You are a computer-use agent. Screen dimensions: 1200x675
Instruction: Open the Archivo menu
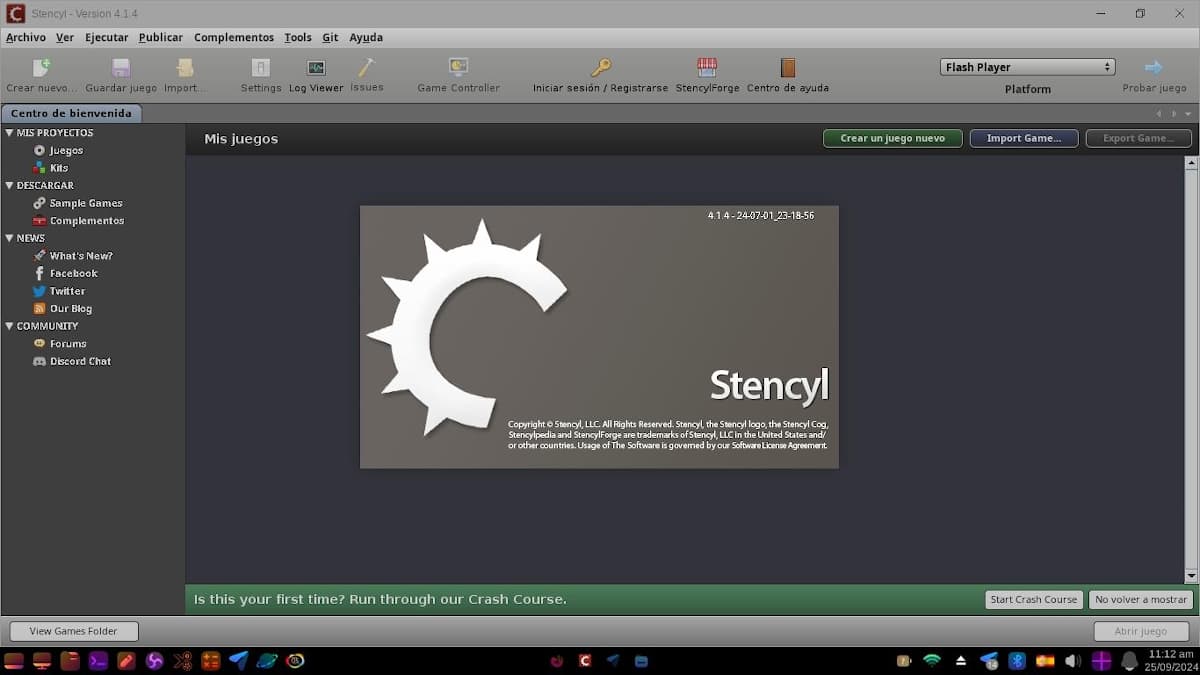[x=26, y=37]
